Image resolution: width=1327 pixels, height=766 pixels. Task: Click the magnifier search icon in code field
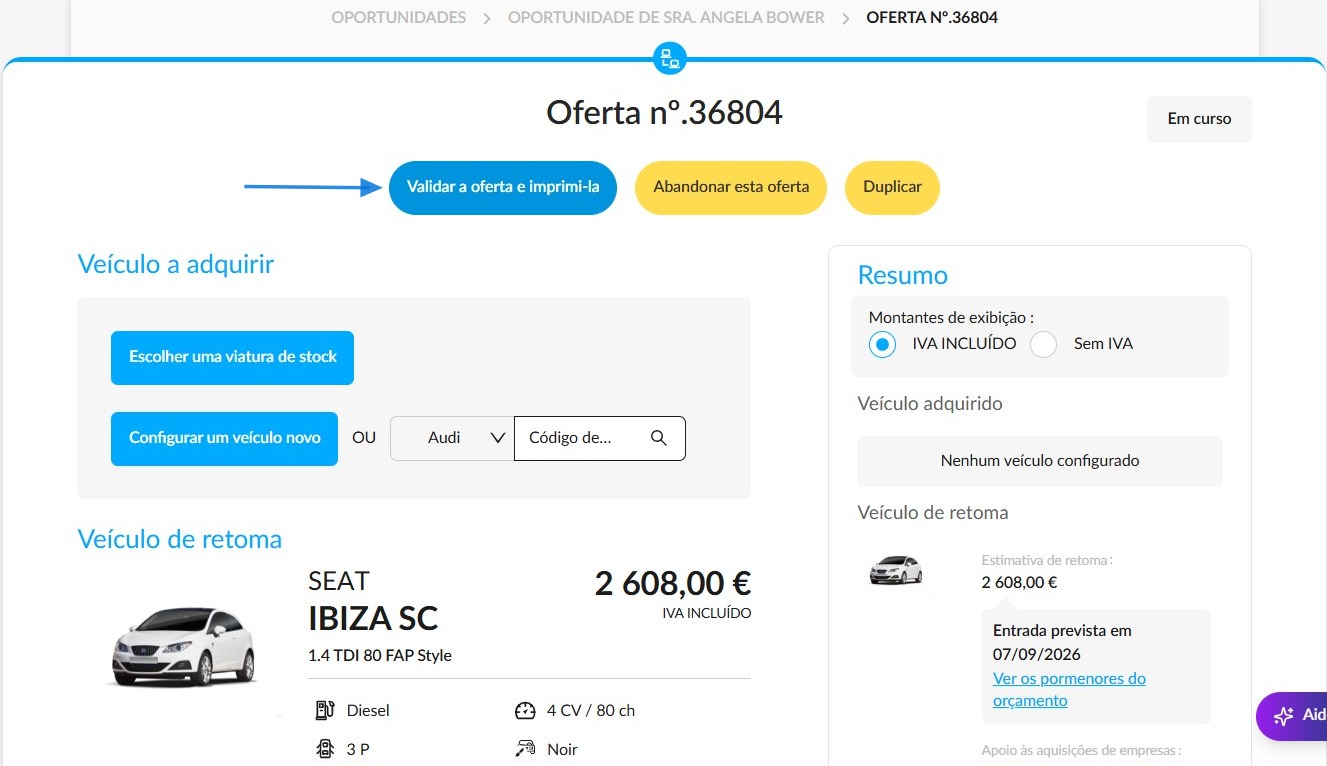pos(658,438)
